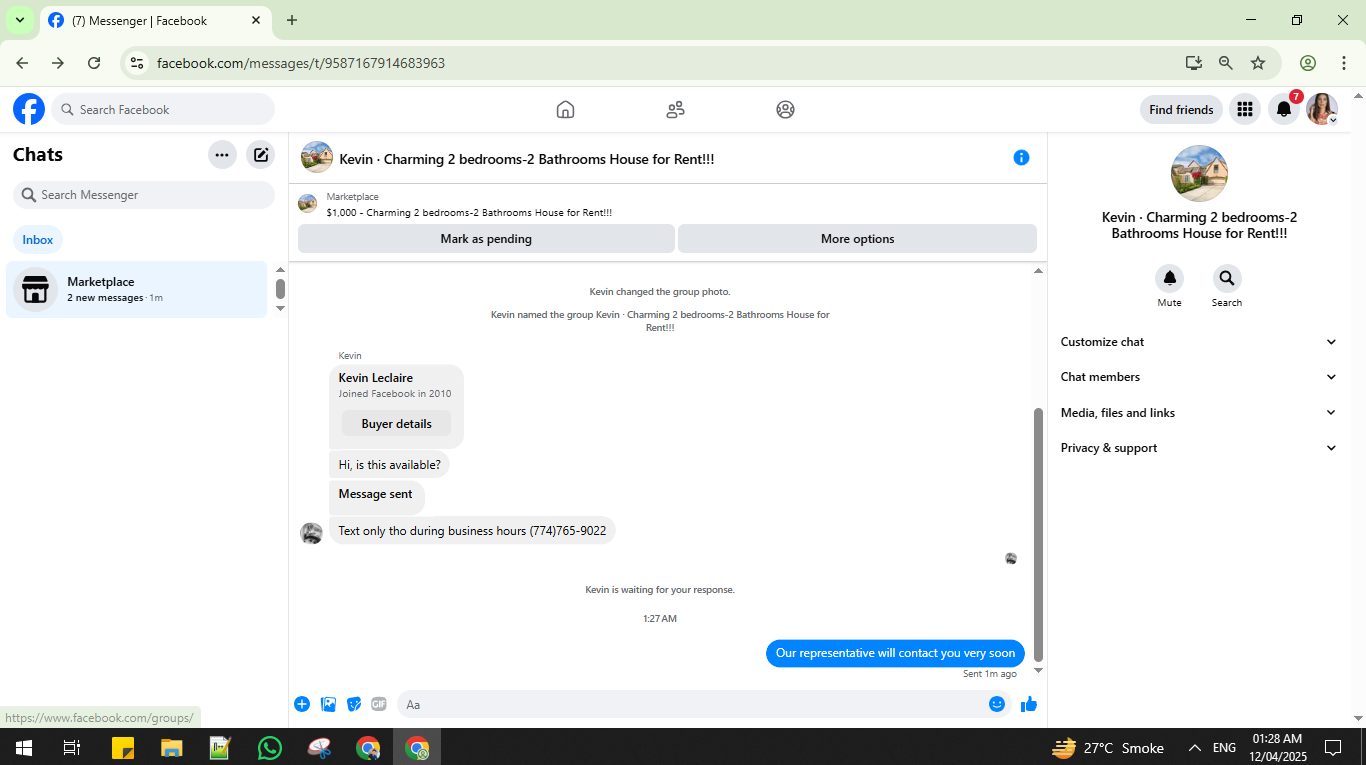
Task: Open the weather widget showing 27°C Smoke
Action: (1108, 747)
